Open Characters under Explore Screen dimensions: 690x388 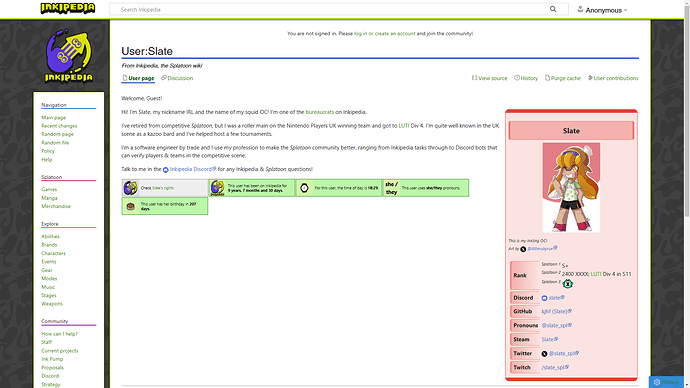[x=53, y=253]
